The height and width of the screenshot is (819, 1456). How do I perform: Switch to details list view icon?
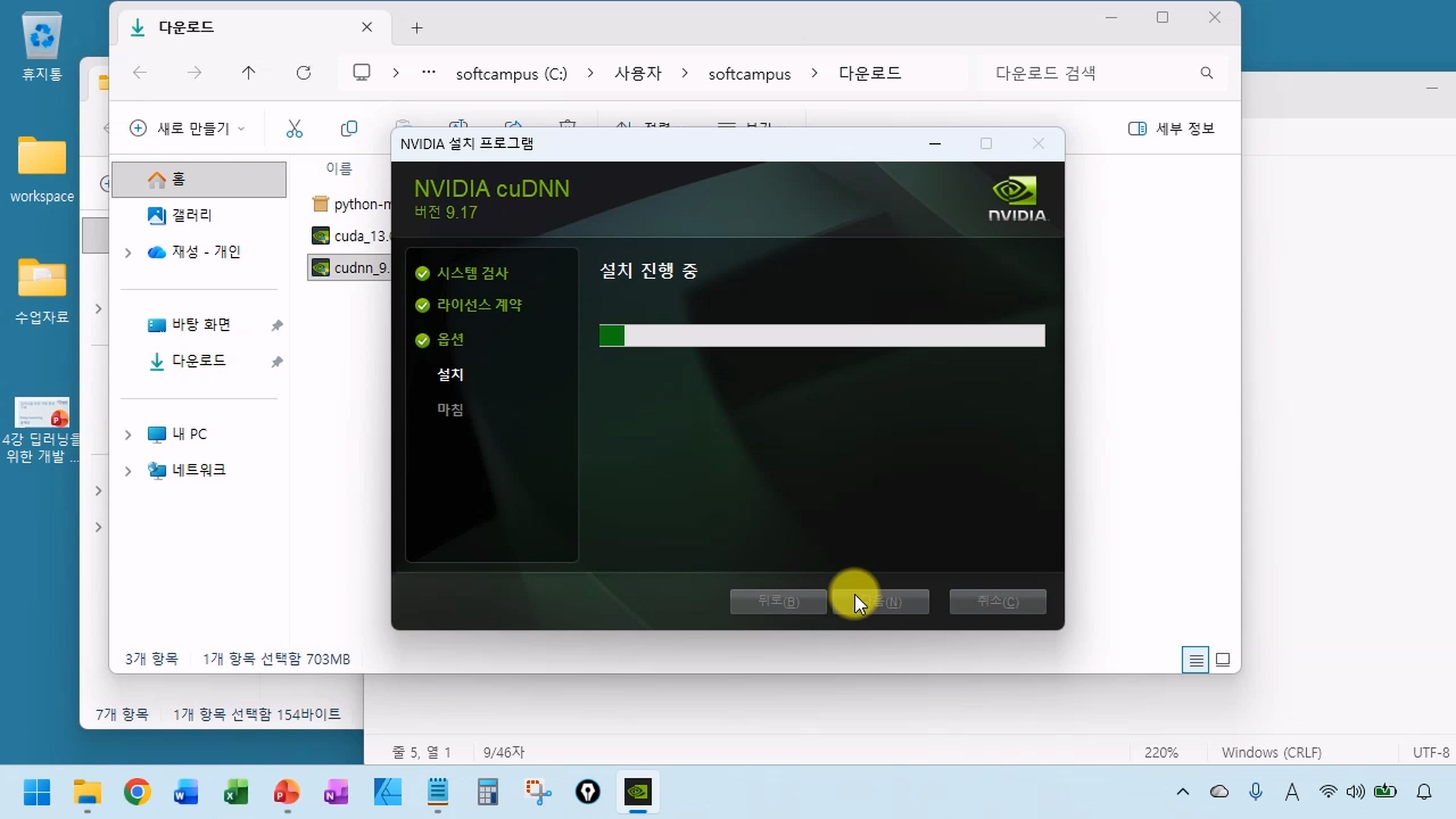click(x=1196, y=660)
